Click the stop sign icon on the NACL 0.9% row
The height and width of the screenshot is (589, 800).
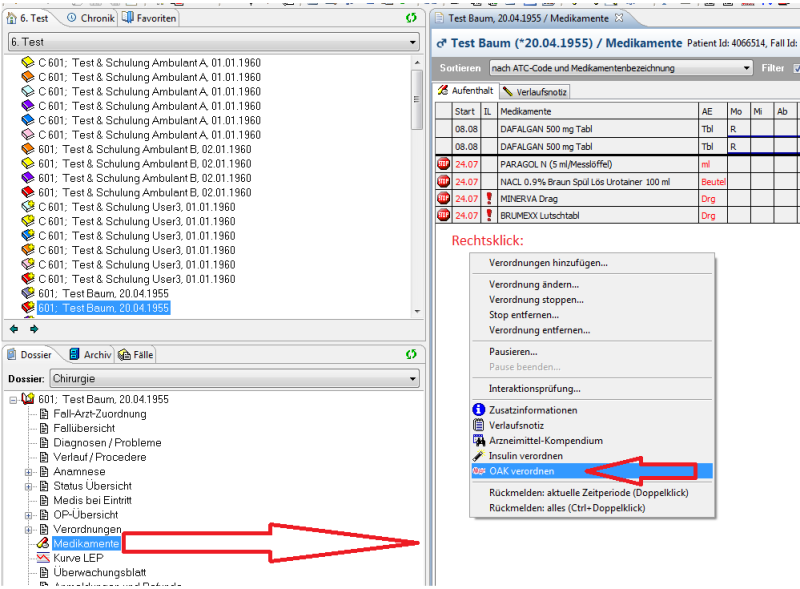tap(443, 181)
